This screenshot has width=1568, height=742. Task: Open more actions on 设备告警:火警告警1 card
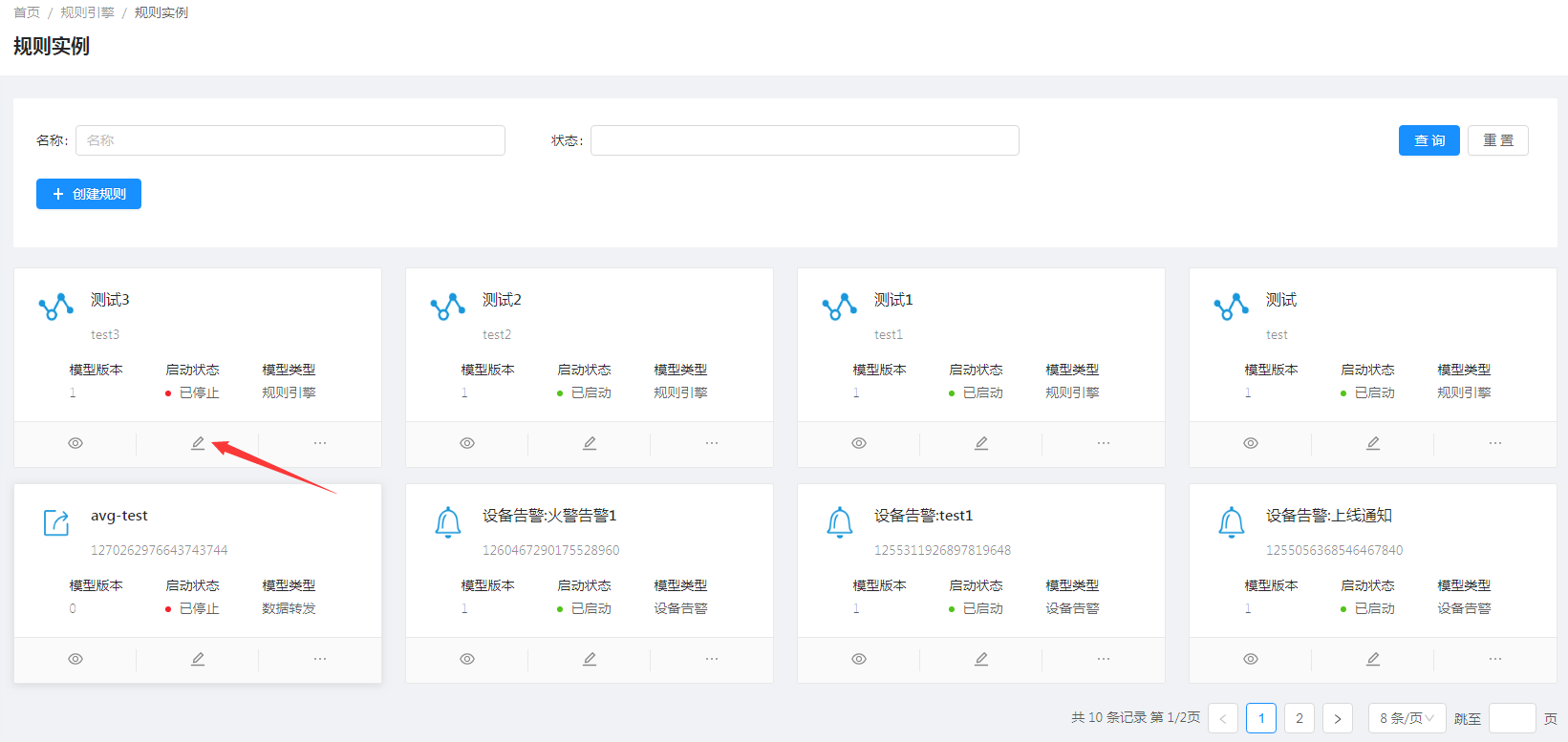712,659
